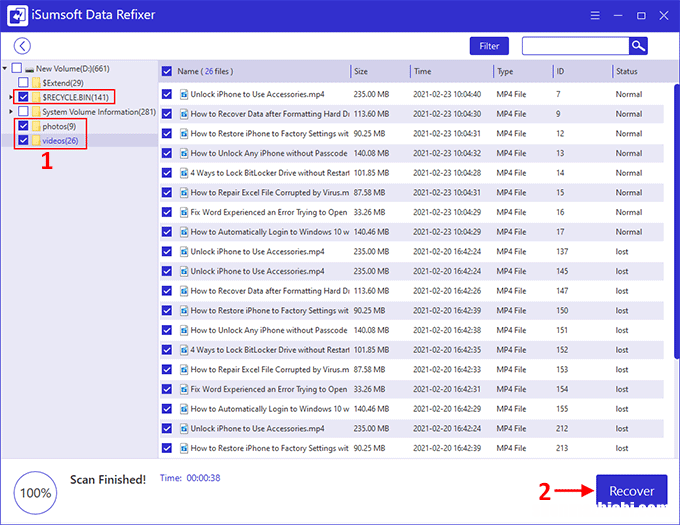Click the $RECYCLE.BIN folder icon
The width and height of the screenshot is (680, 525).
tap(36, 97)
